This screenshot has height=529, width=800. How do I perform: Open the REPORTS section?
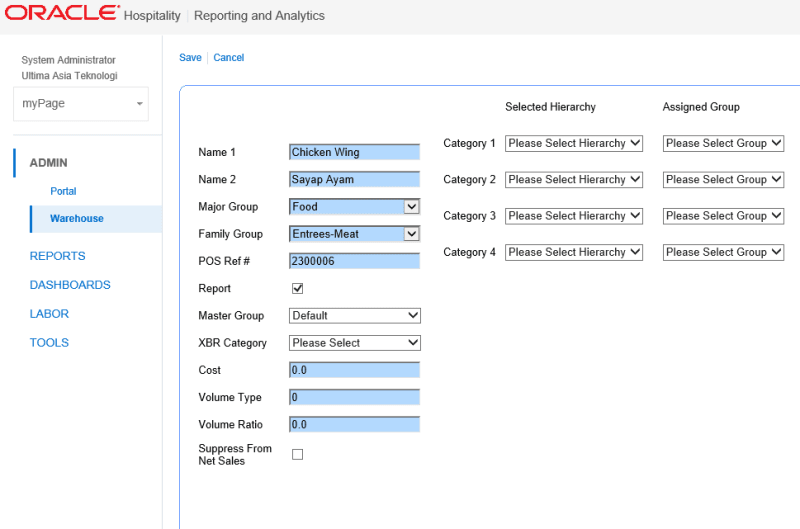[57, 256]
